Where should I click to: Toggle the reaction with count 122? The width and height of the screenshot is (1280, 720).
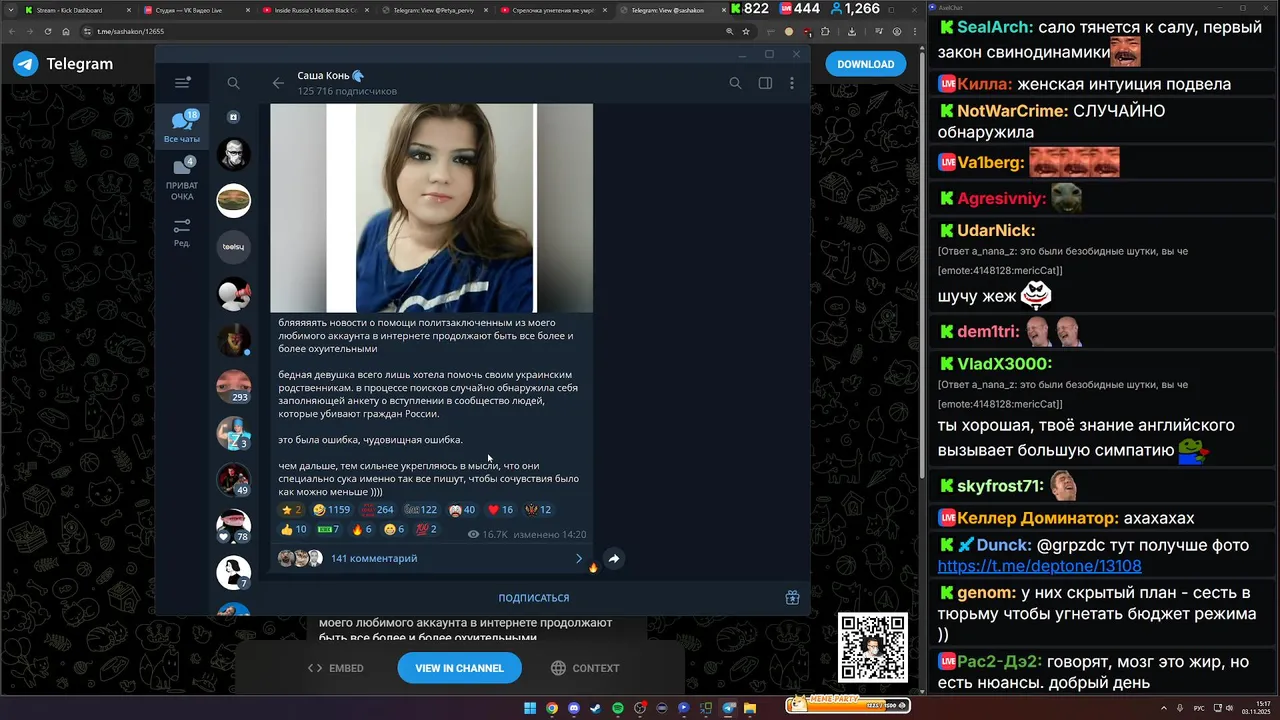(421, 510)
